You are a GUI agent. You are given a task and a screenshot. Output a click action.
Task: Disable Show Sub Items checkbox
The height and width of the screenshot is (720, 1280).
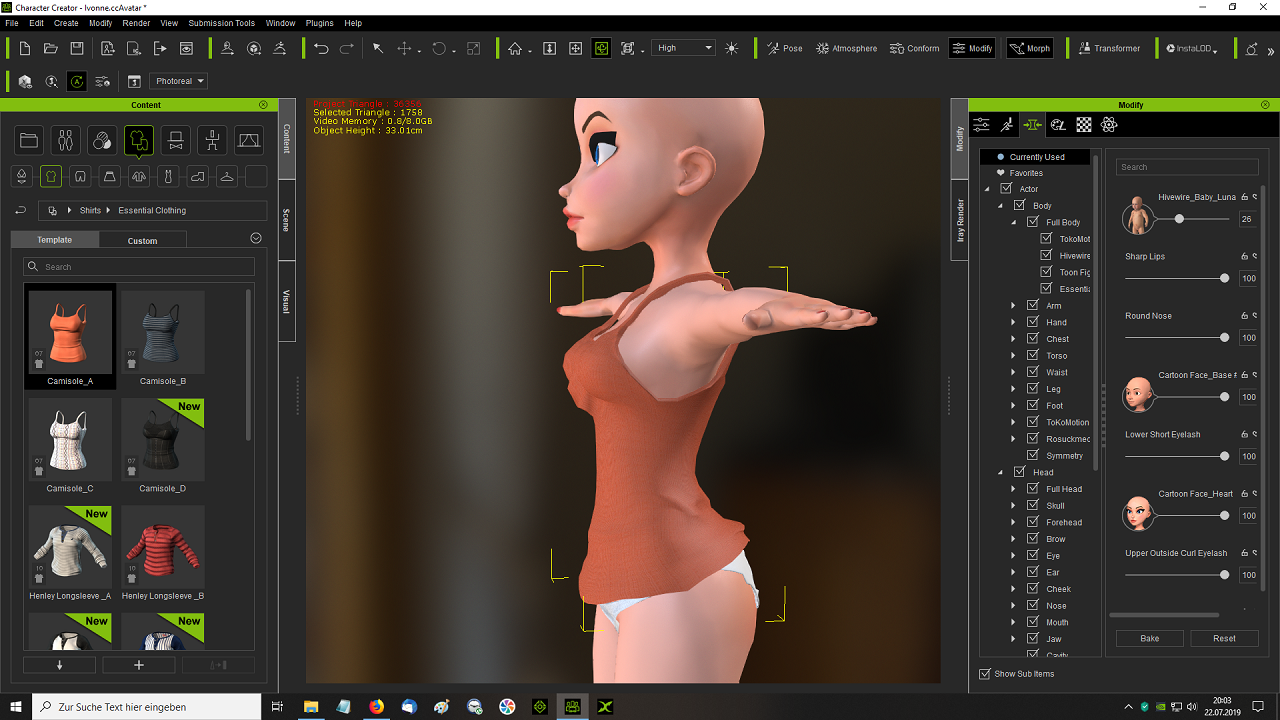[x=985, y=674]
